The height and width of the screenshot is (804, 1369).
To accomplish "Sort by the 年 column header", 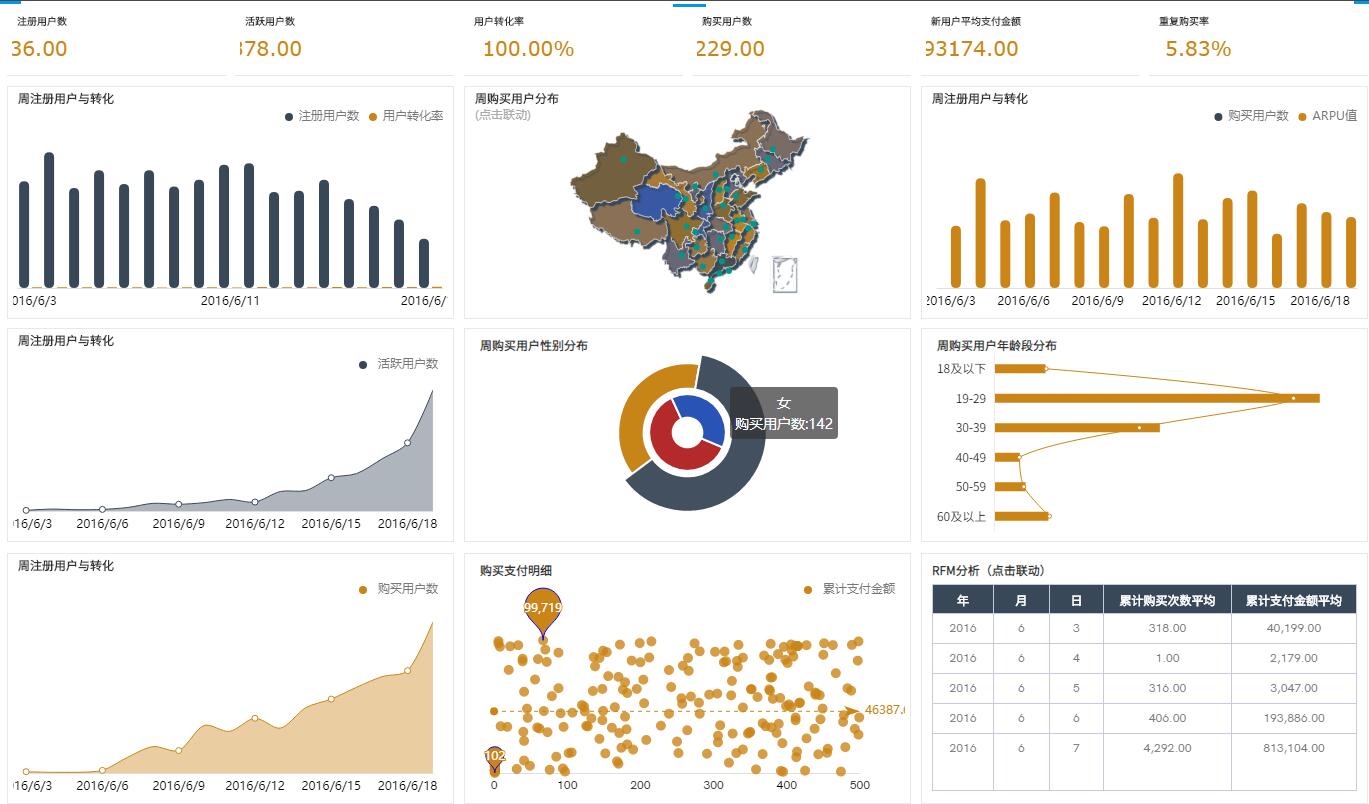I will click(x=963, y=600).
